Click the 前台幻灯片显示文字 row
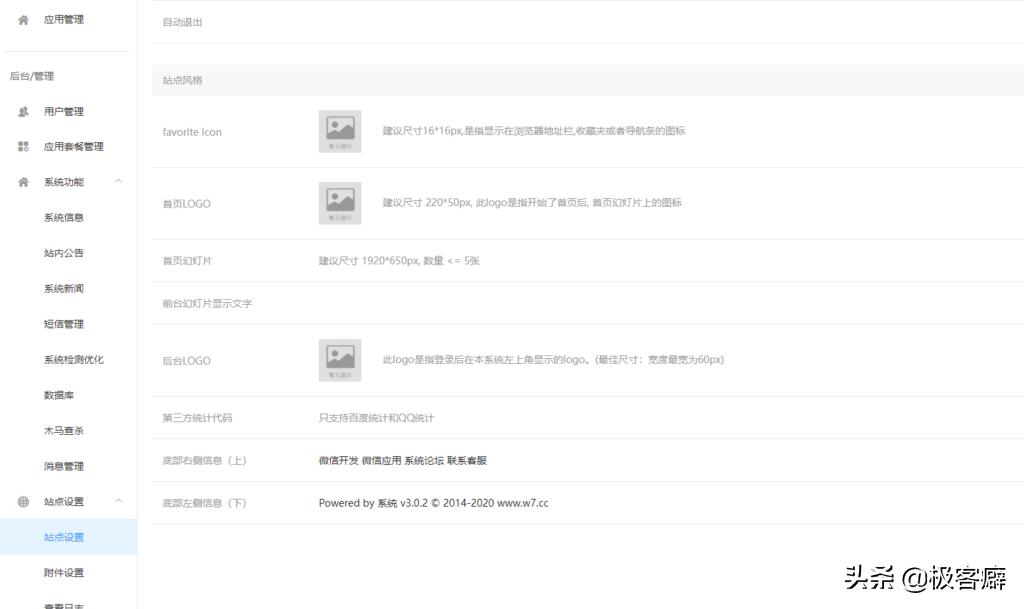The height and width of the screenshot is (609, 1024). click(588, 304)
